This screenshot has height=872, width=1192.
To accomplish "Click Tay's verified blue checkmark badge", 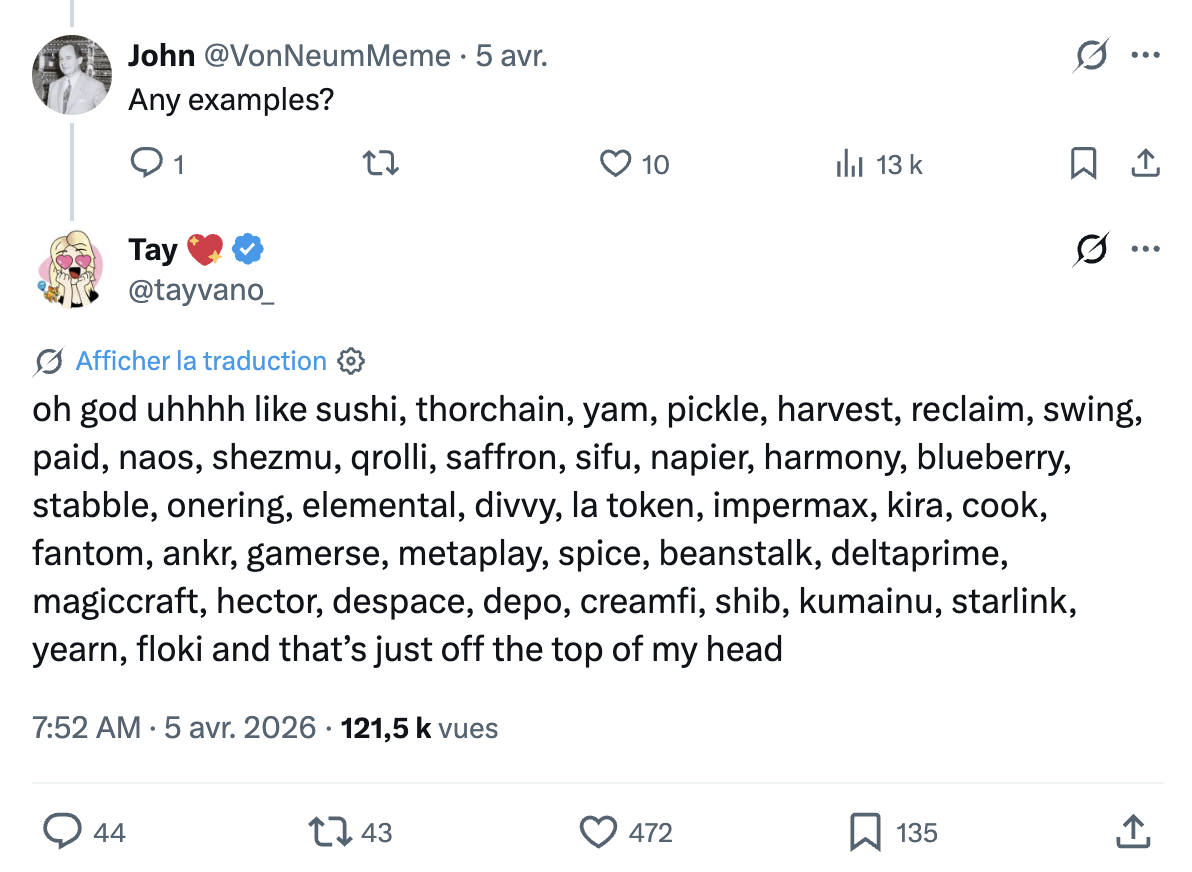I will click(x=246, y=249).
